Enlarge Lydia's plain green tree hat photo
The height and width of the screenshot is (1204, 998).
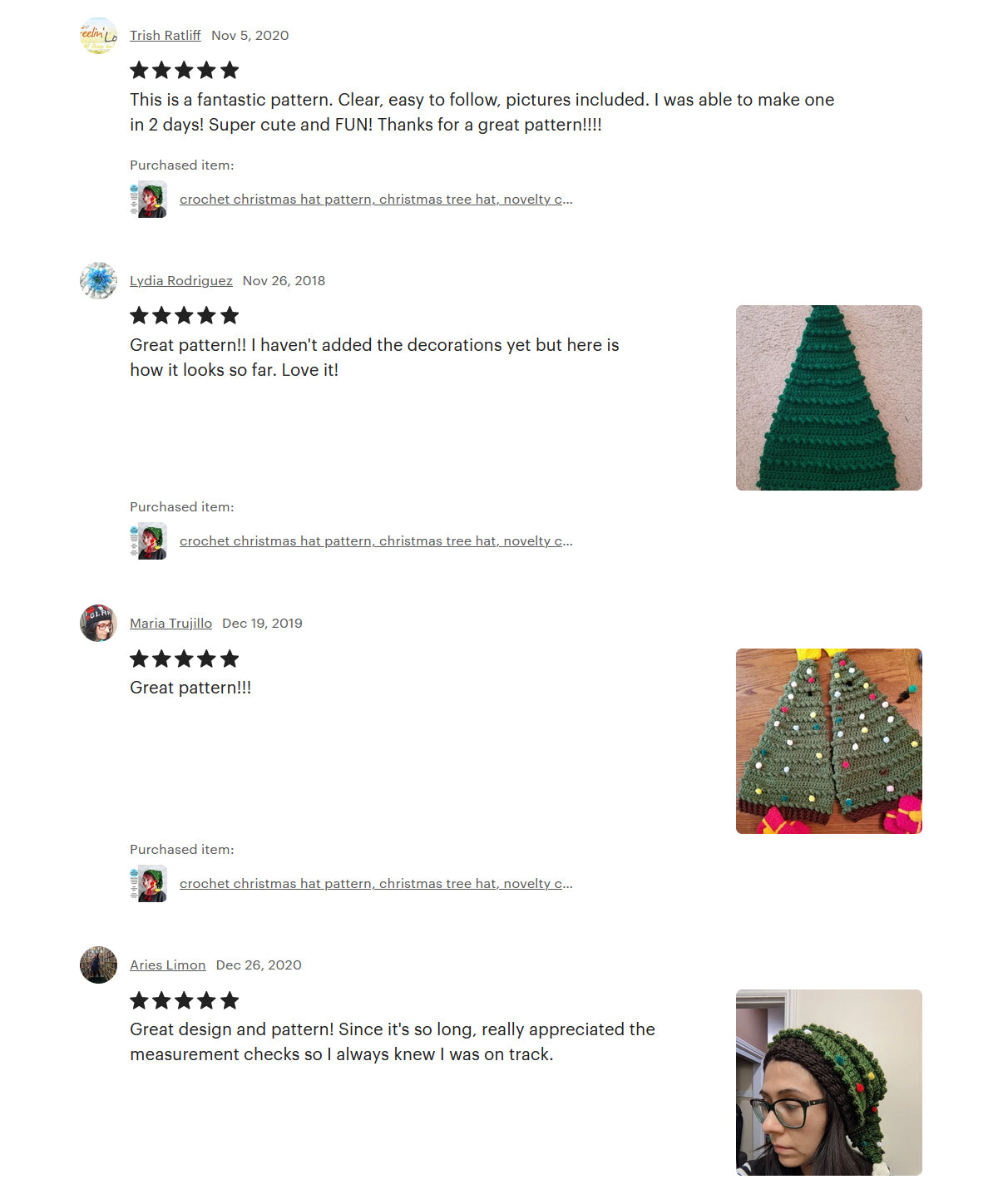(x=829, y=397)
